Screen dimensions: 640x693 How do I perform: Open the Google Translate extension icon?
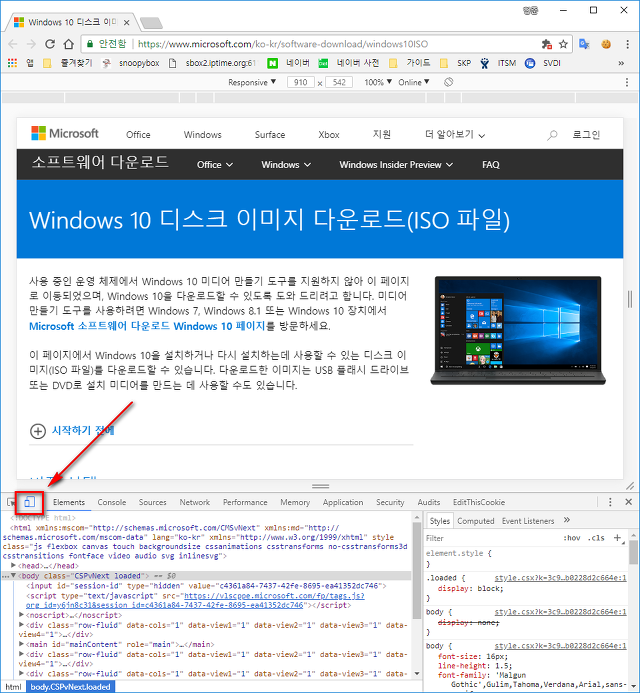point(584,44)
